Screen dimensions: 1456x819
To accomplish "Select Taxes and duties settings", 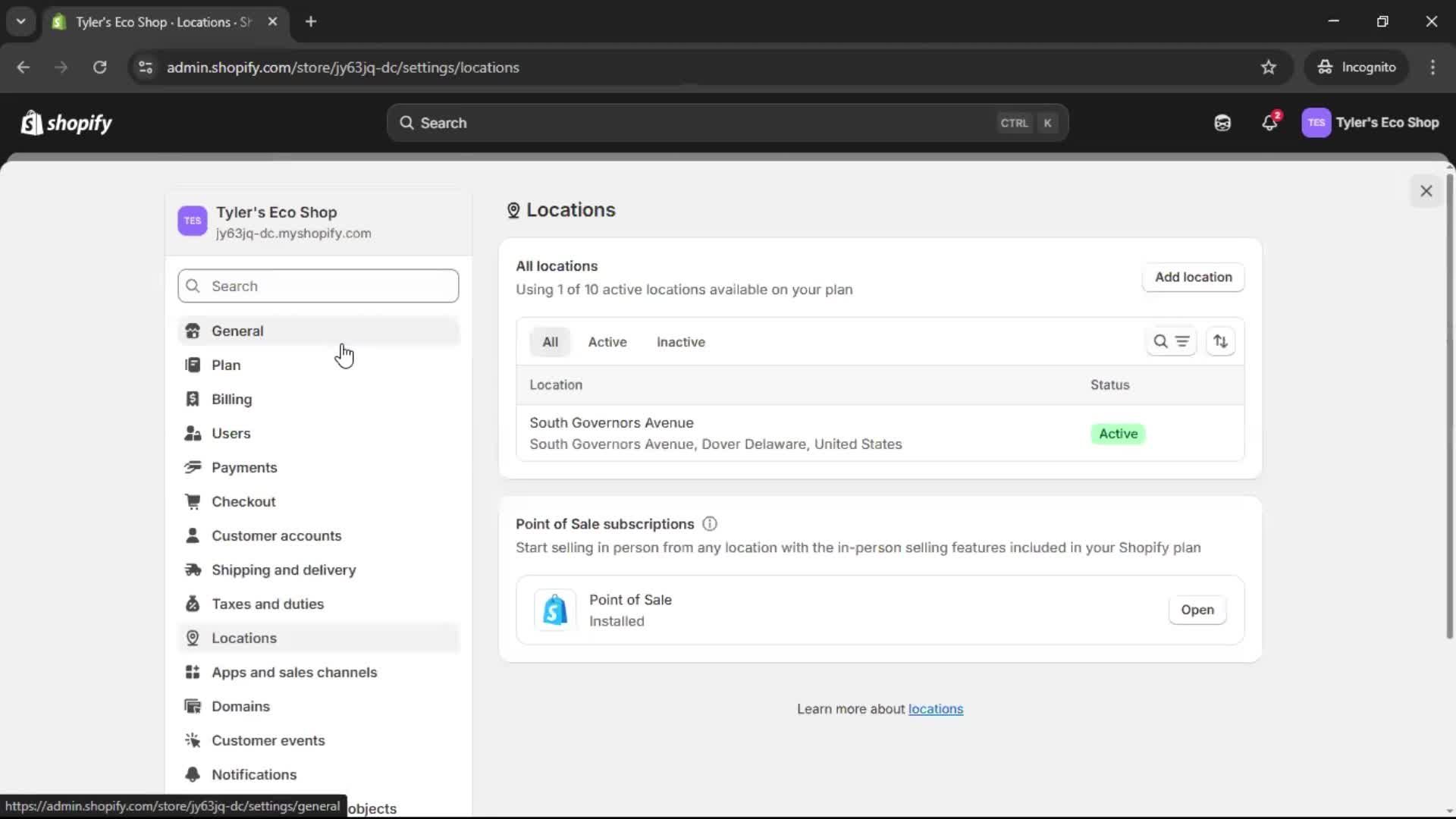I will (x=268, y=604).
